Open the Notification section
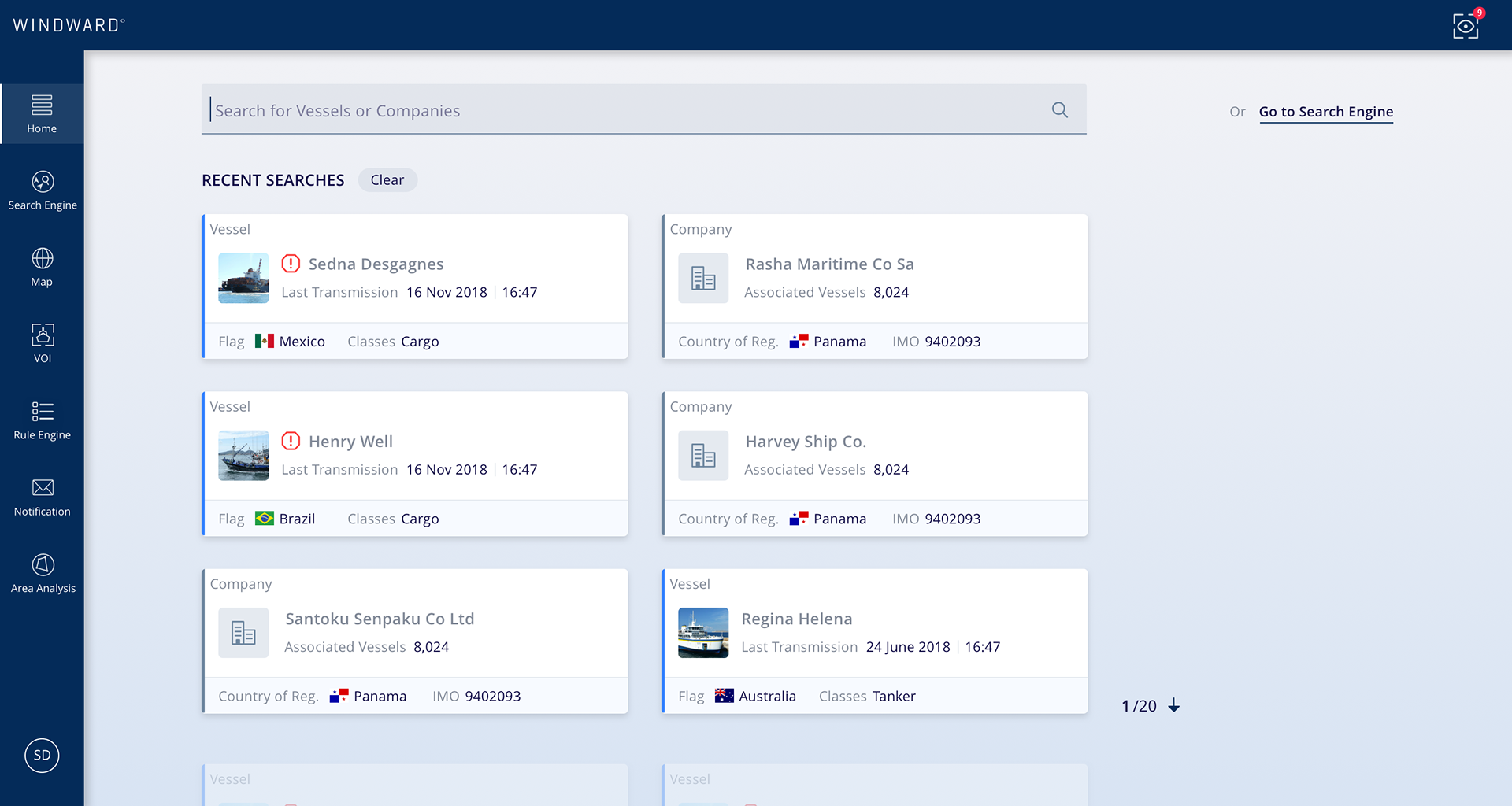The width and height of the screenshot is (1512, 806). click(43, 497)
